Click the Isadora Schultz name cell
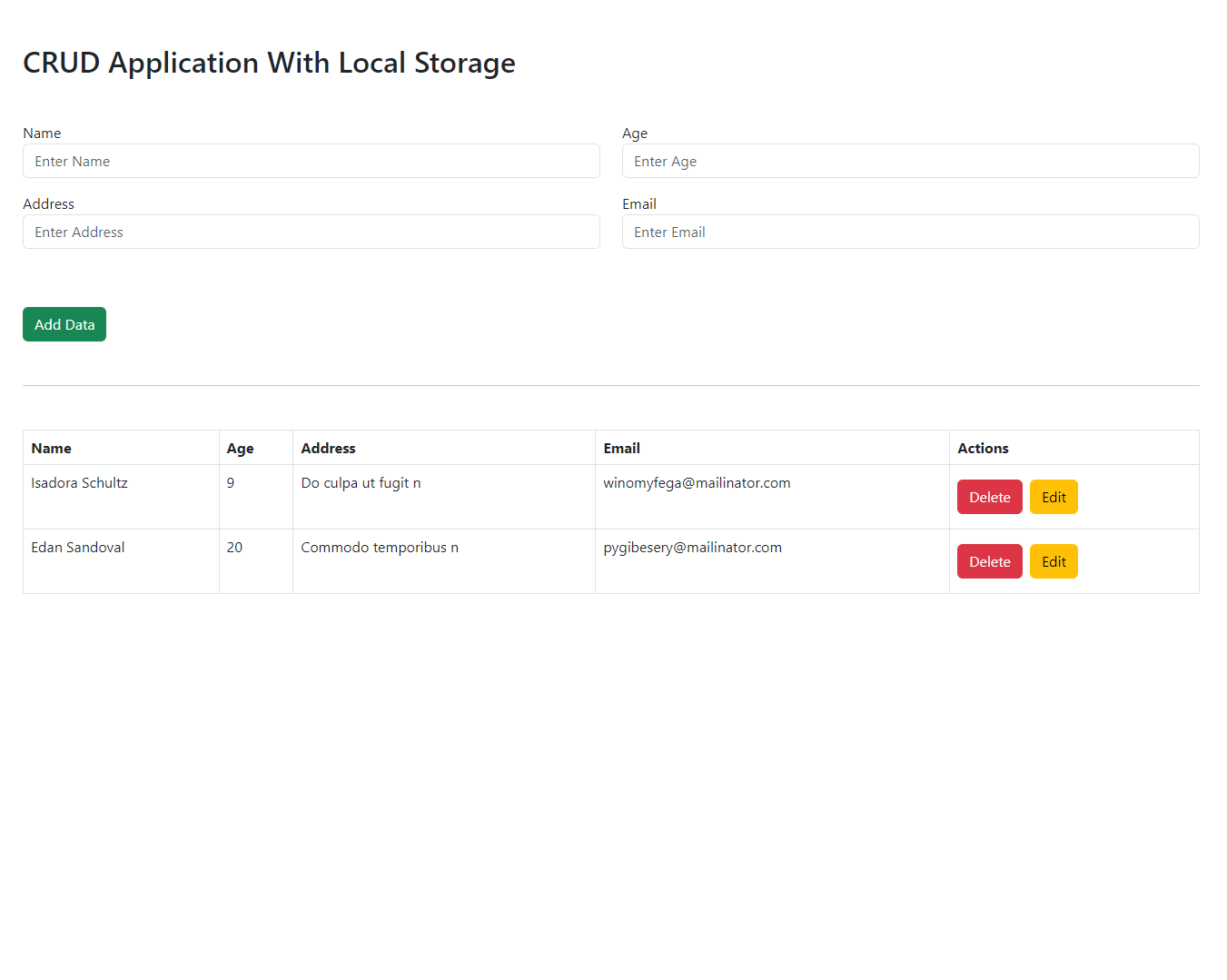Viewport: 1227px width, 980px height. tap(80, 483)
